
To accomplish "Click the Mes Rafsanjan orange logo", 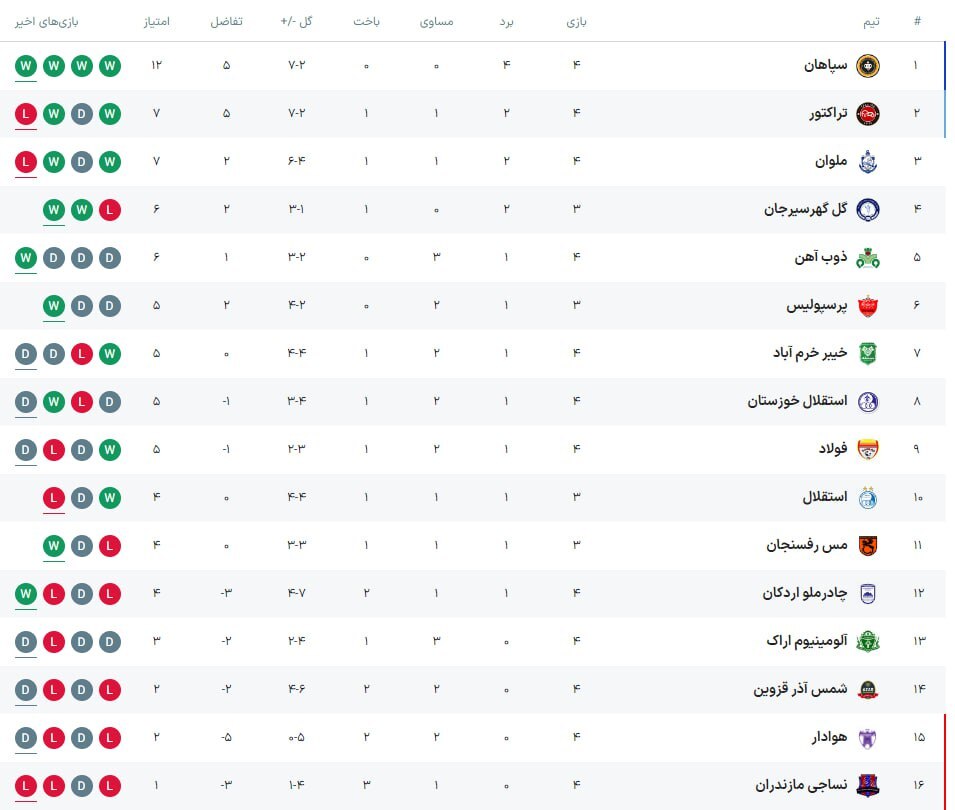I will tap(867, 546).
